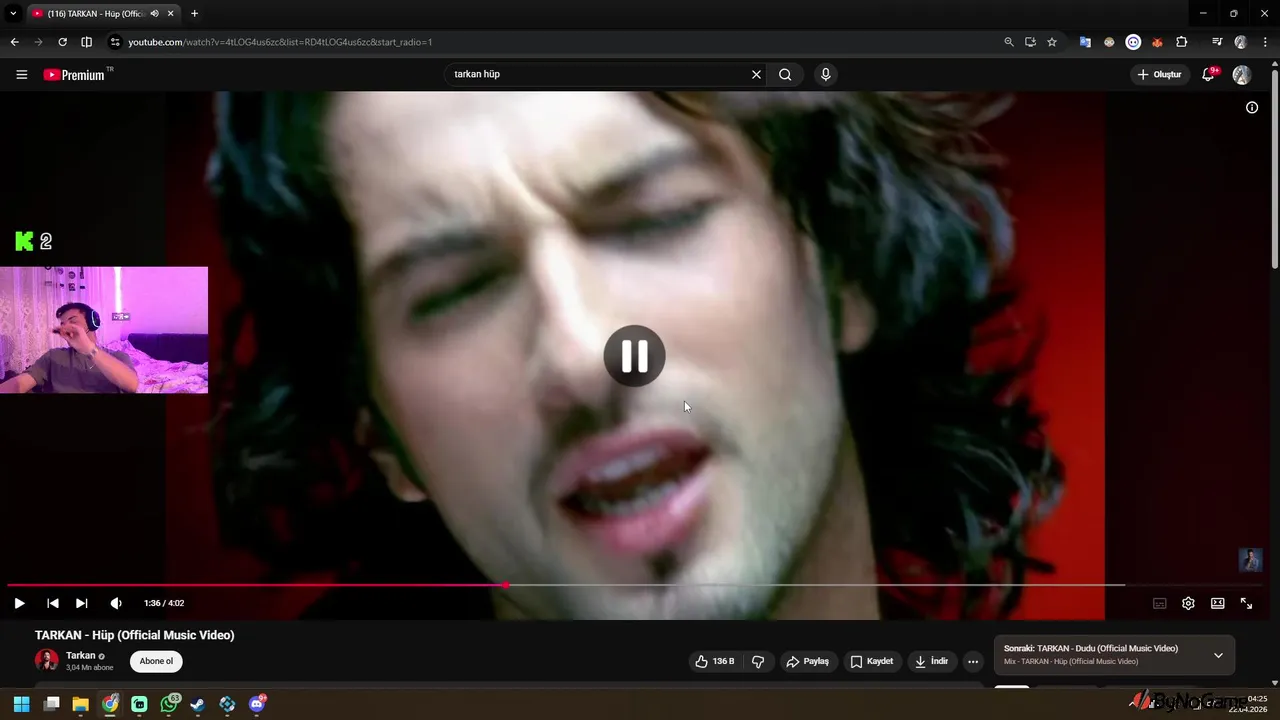Dislike the video

pyautogui.click(x=758, y=661)
